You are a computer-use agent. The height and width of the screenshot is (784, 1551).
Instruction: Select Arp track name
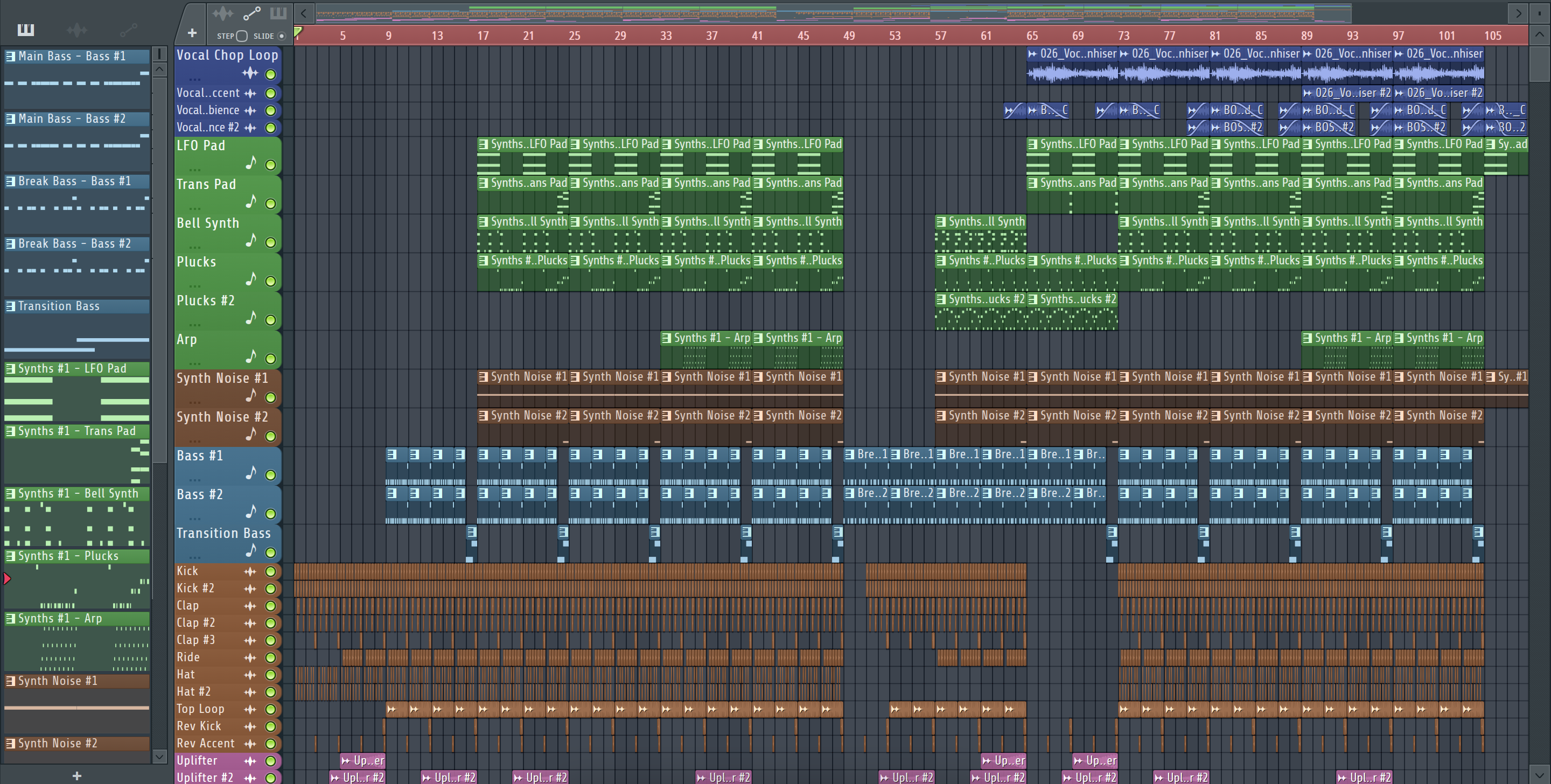187,340
